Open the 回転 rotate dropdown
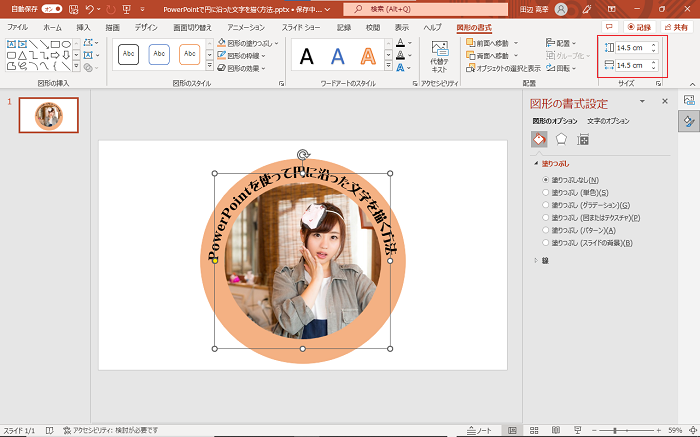 coord(561,68)
